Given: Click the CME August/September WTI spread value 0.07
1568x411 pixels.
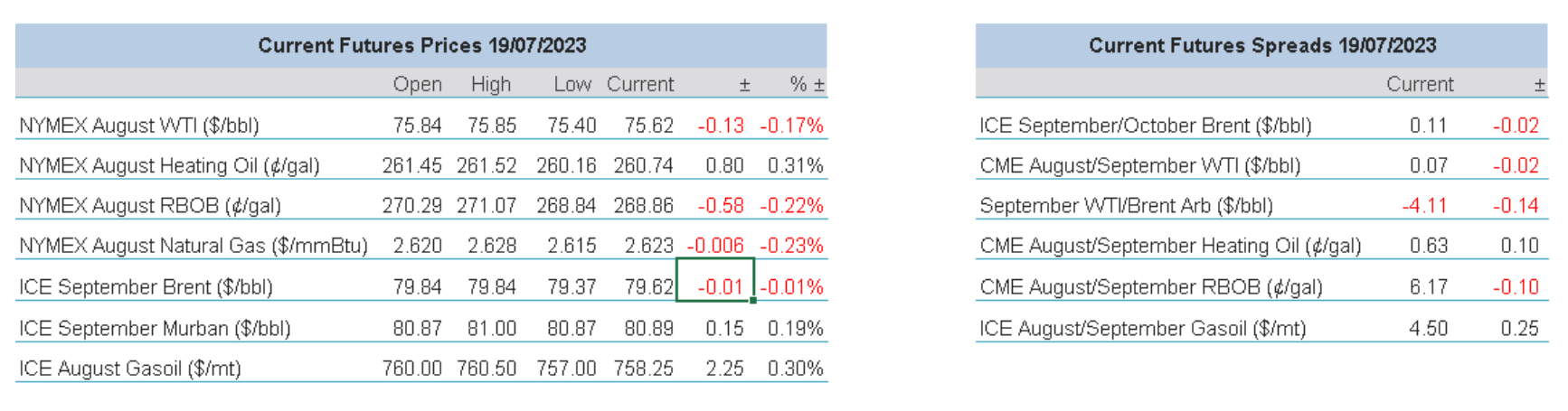Looking at the screenshot, I should (x=1428, y=166).
